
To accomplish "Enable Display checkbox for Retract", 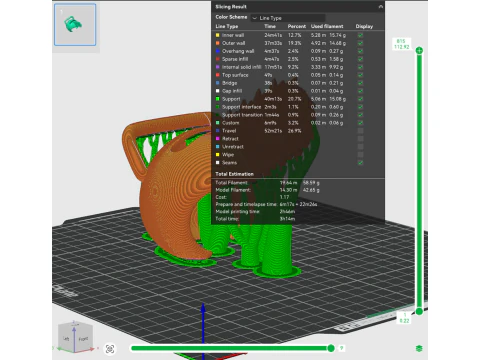I will point(360,139).
